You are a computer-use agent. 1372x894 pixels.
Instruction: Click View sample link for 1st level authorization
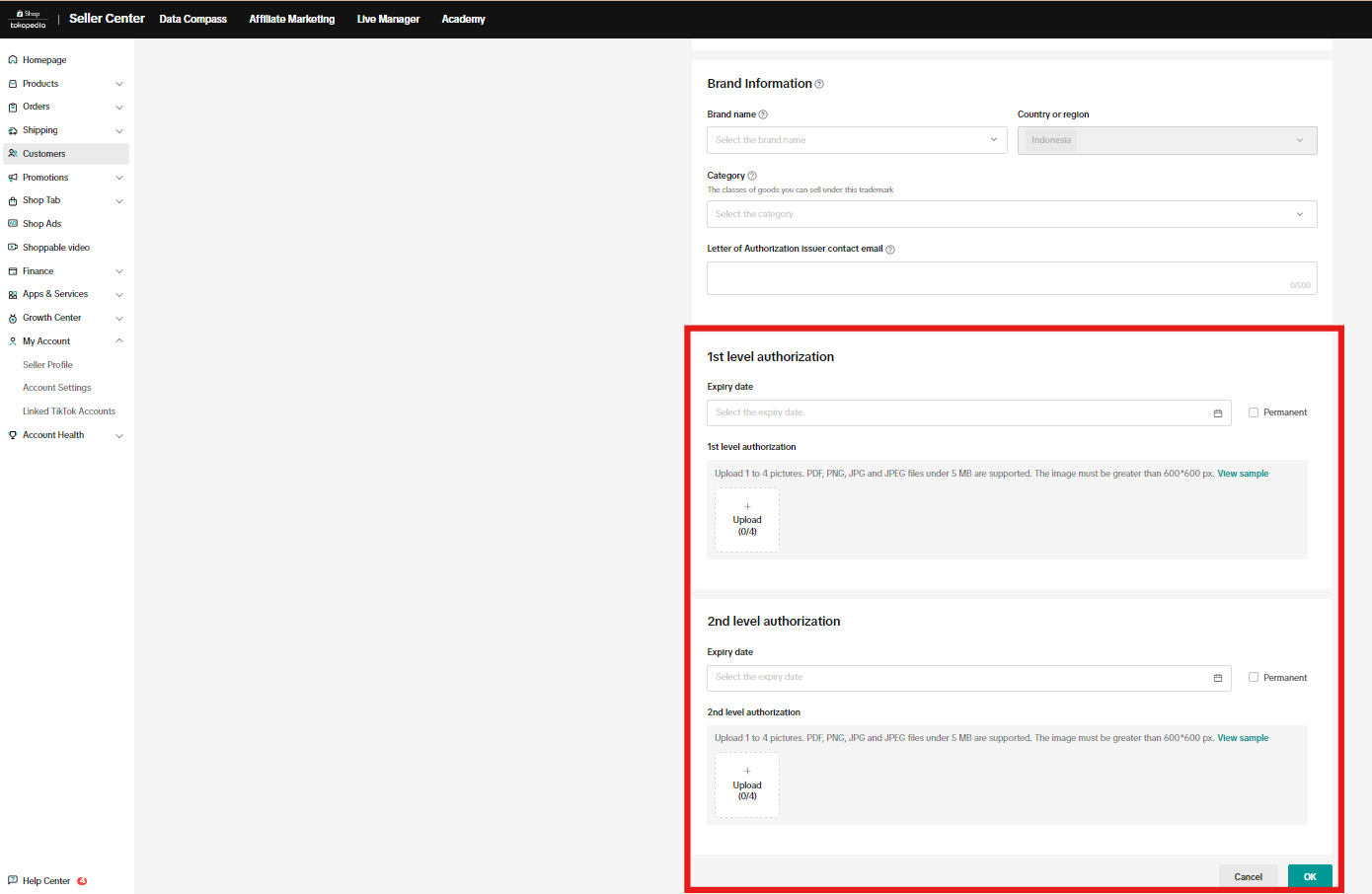click(1243, 474)
